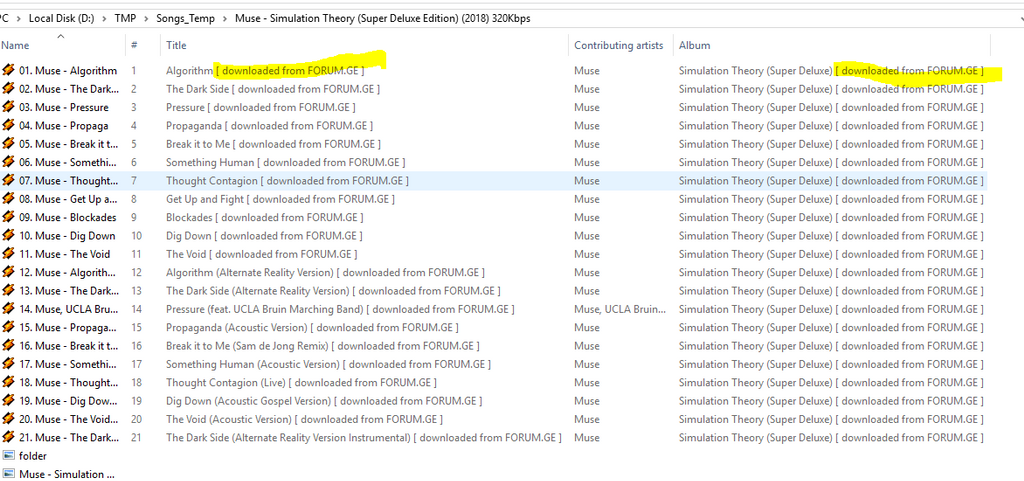This screenshot has width=1024, height=481.
Task: Click the image icon beside Muse - Simulation ...
Action: coord(8,474)
